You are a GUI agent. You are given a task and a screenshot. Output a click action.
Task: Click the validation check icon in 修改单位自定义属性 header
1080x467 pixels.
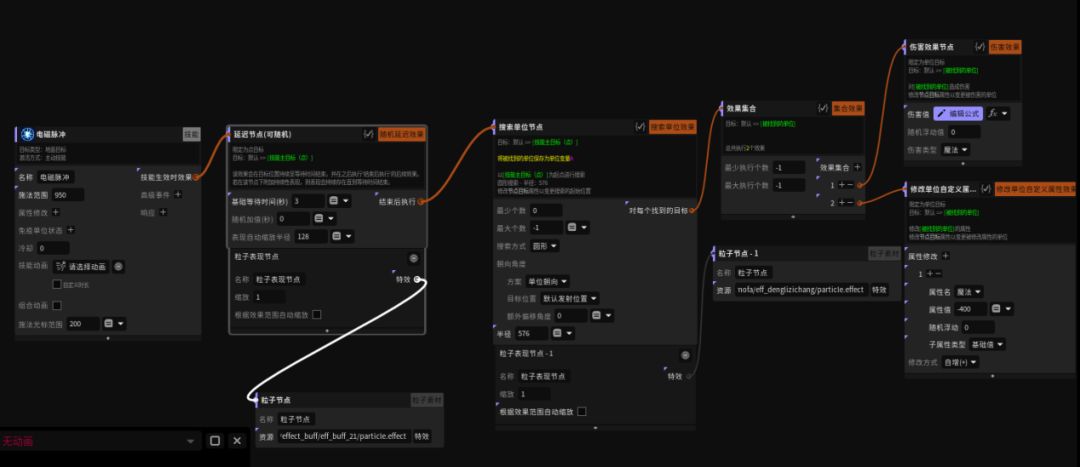[986, 189]
